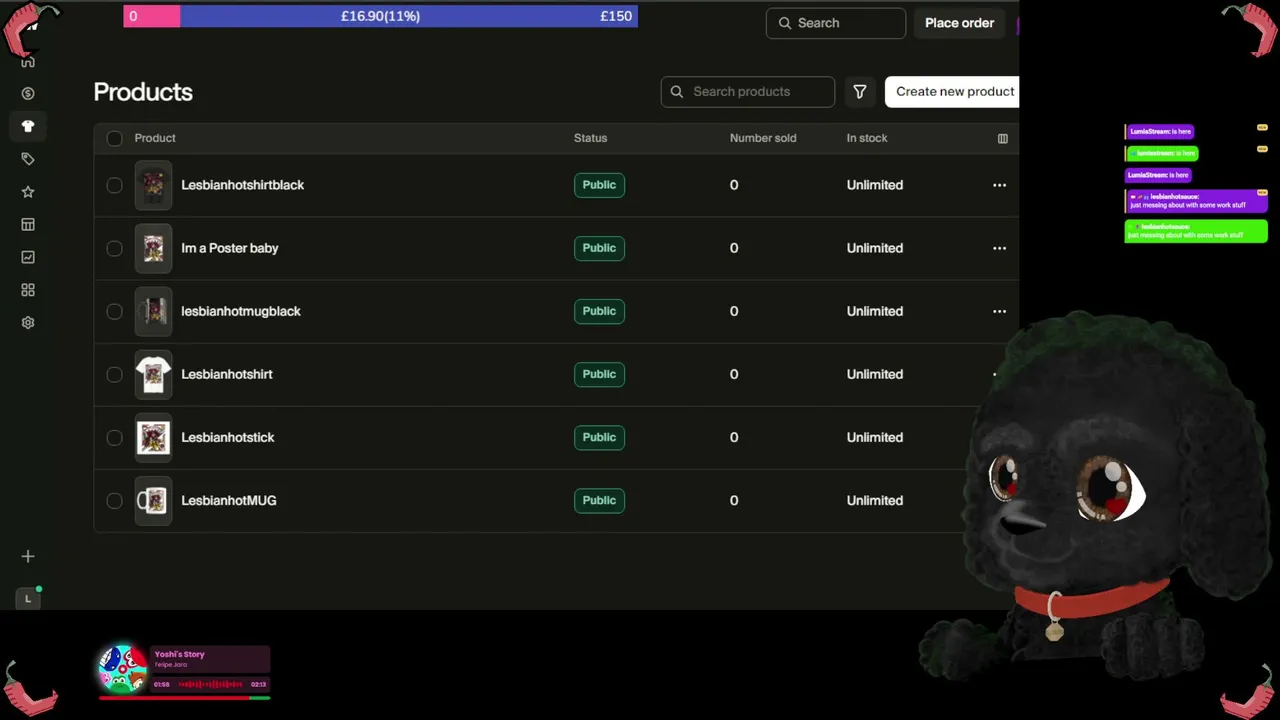Open the three-dot menu for lesbianhotmugblack
The width and height of the screenshot is (1280, 720).
coord(999,311)
